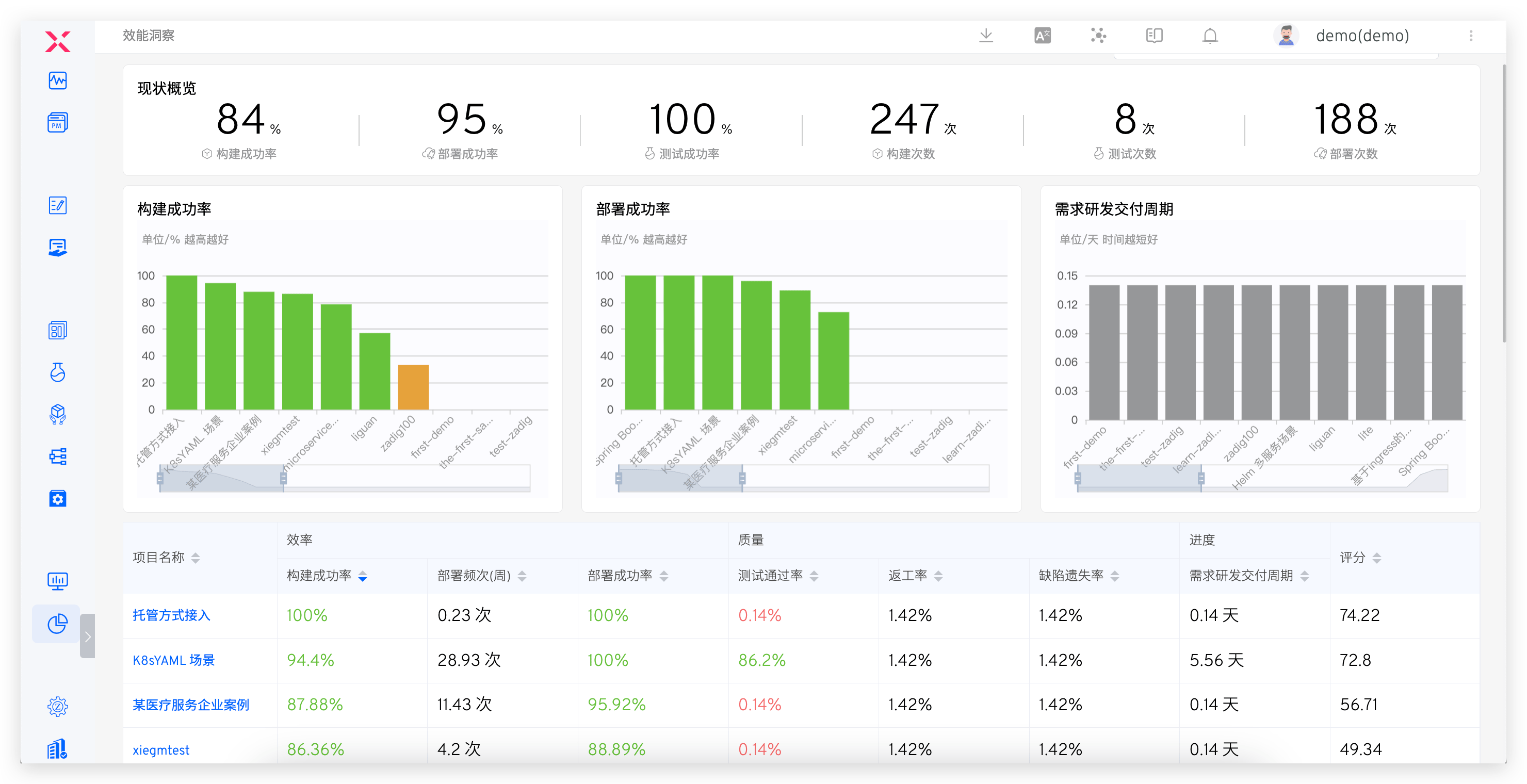Select the pie chart insight sidebar icon
Viewport: 1527px width, 784px height.
click(57, 624)
